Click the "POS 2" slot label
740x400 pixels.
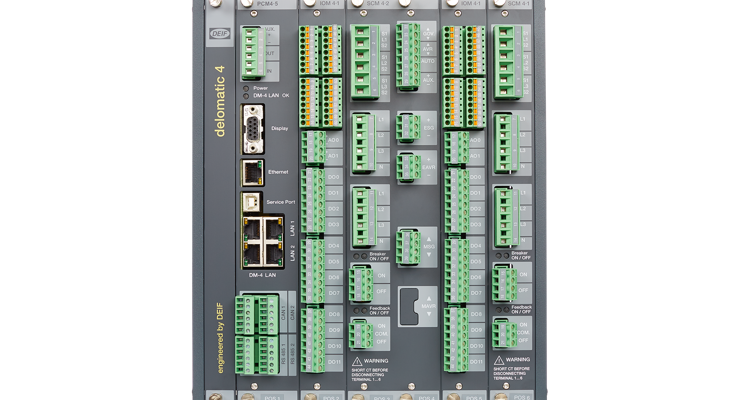coord(331,398)
